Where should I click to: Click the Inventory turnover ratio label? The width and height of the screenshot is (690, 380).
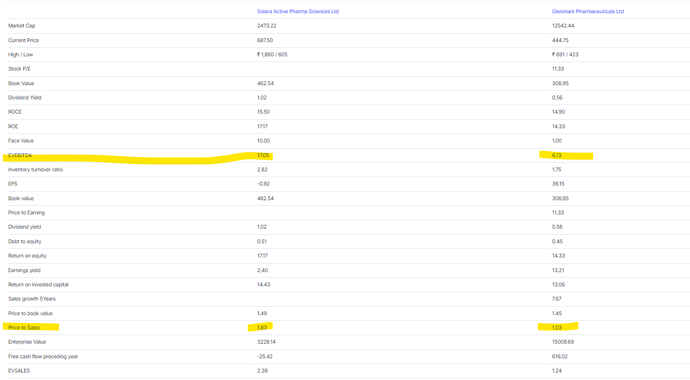35,170
